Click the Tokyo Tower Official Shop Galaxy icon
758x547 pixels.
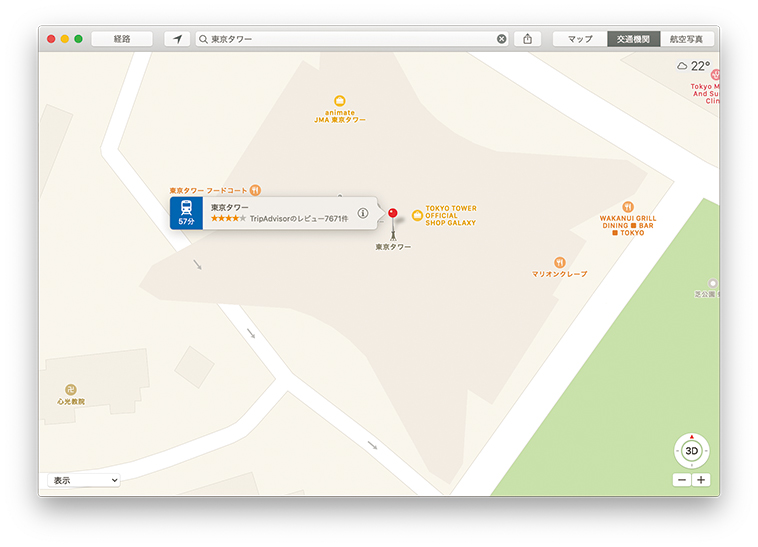[417, 215]
